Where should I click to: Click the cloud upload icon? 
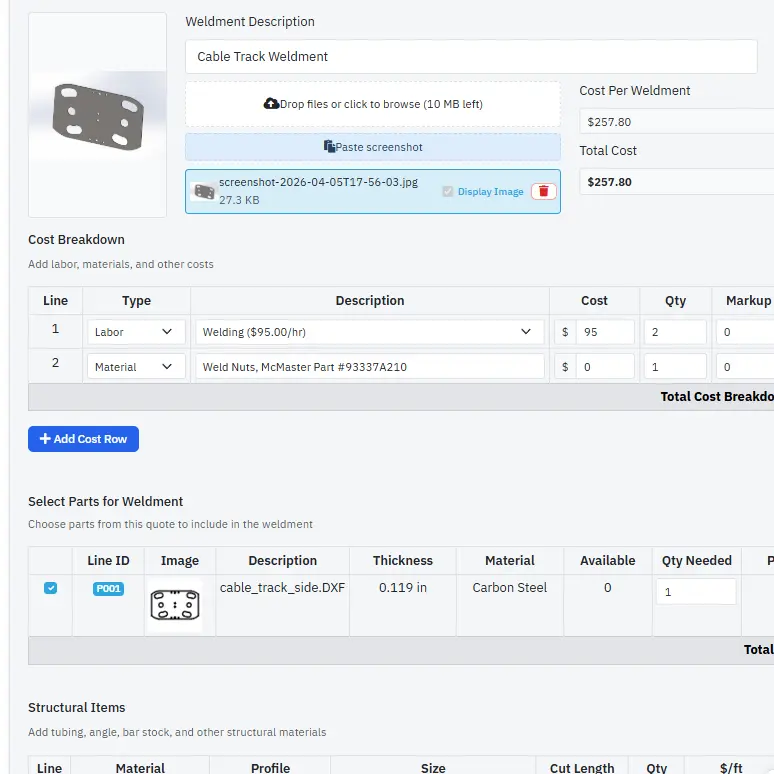(271, 104)
